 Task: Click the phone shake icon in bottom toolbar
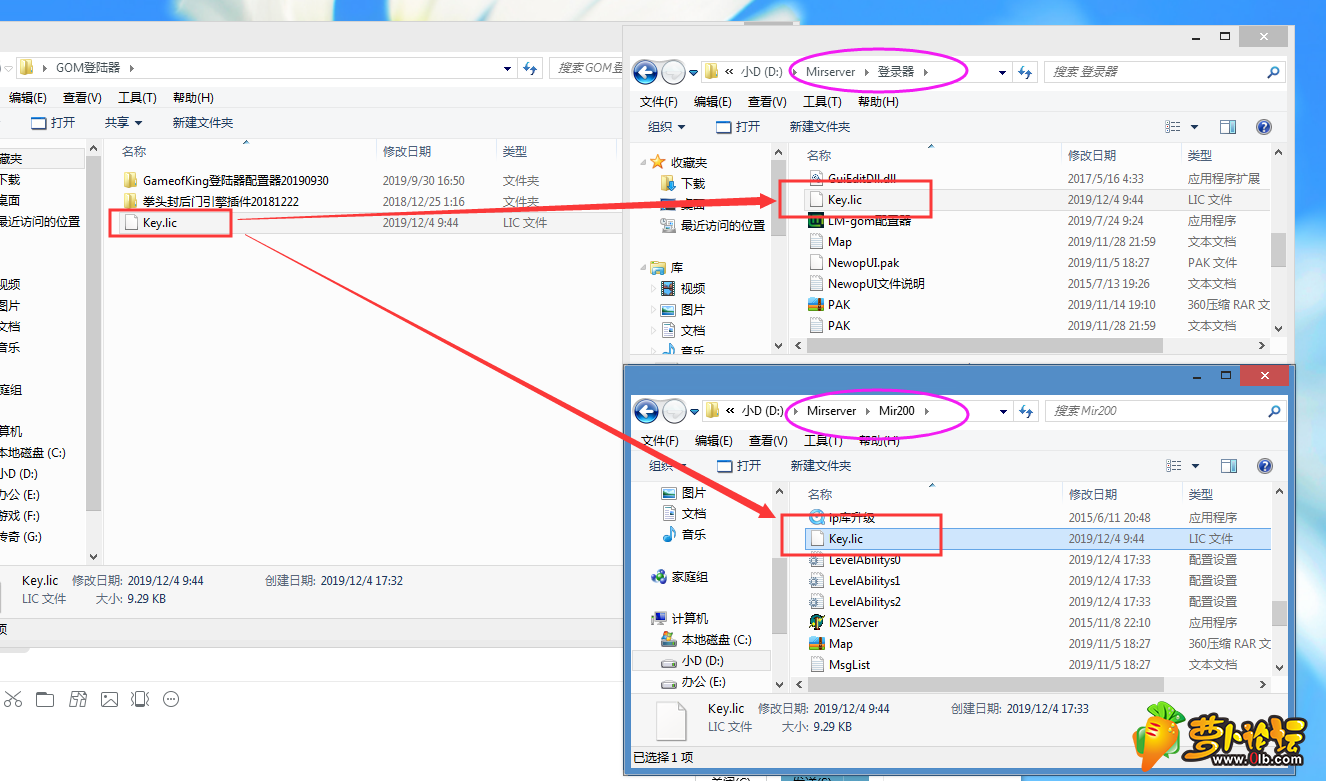point(141,699)
